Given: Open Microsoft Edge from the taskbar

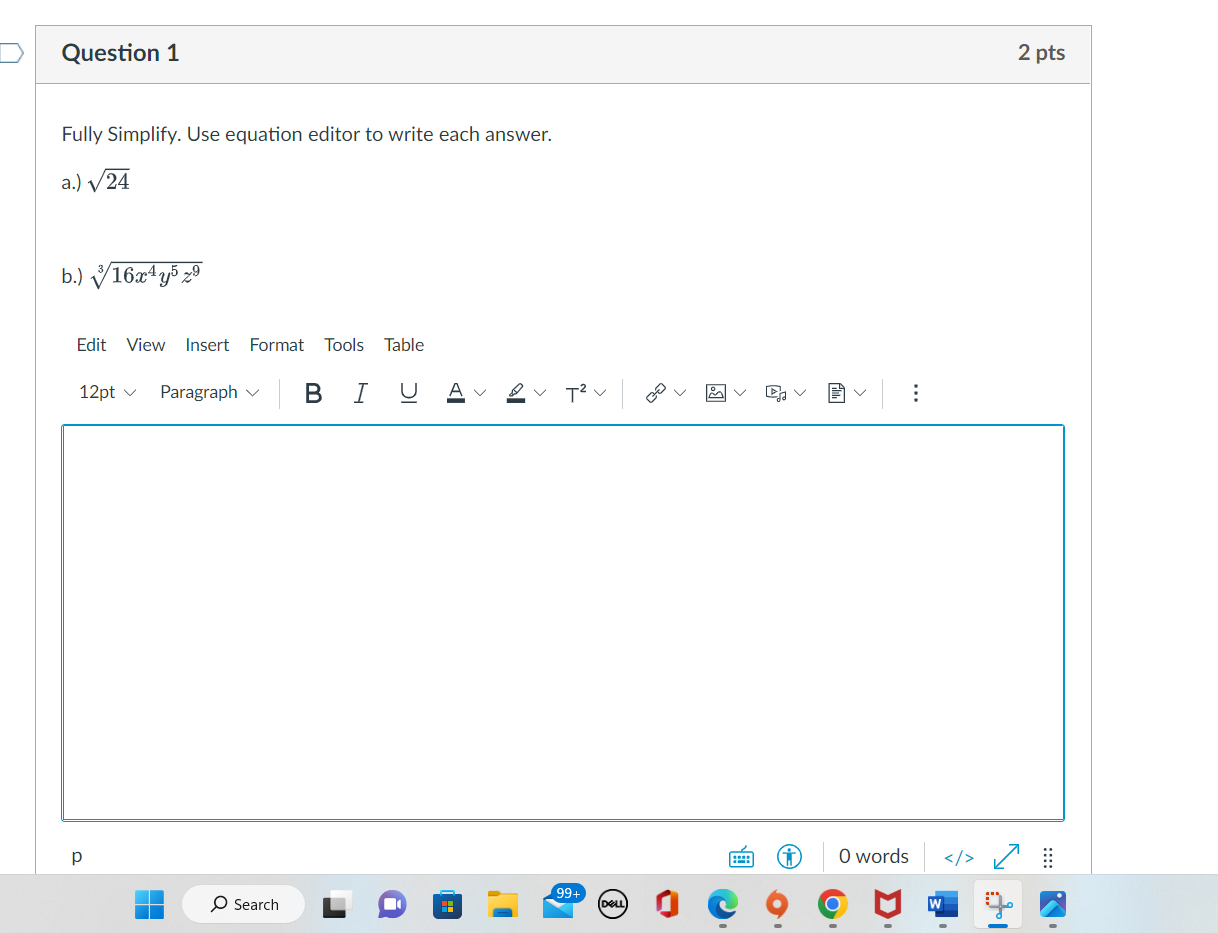Looking at the screenshot, I should (721, 904).
